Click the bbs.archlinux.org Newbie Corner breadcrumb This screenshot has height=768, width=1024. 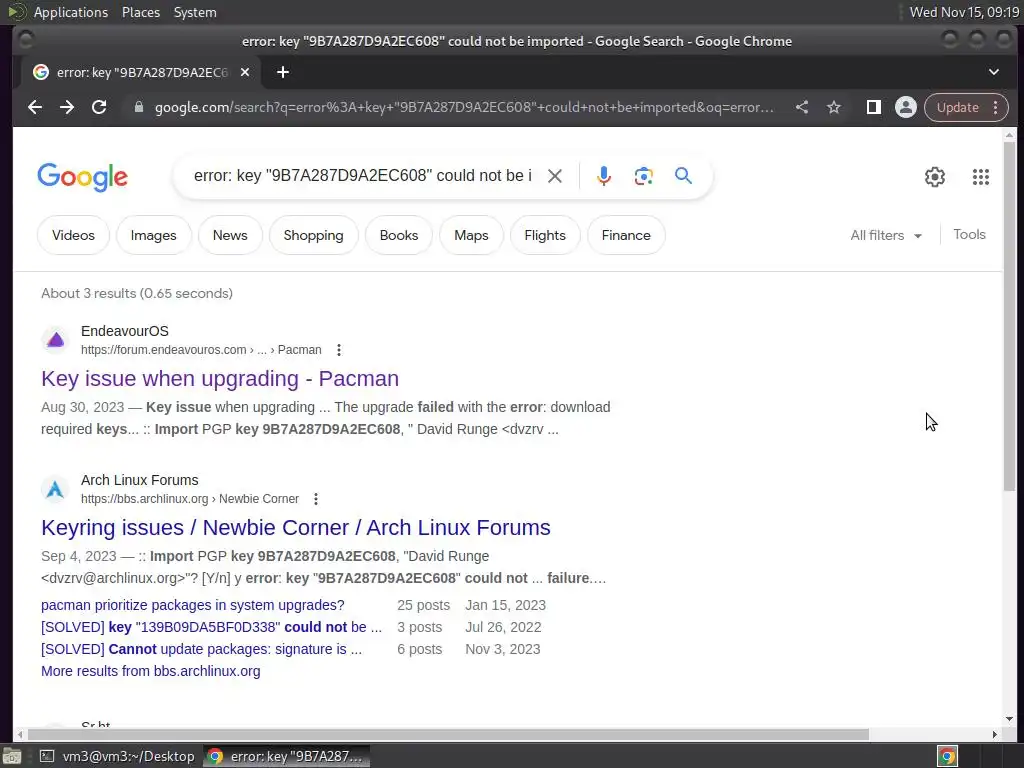[x=190, y=499]
